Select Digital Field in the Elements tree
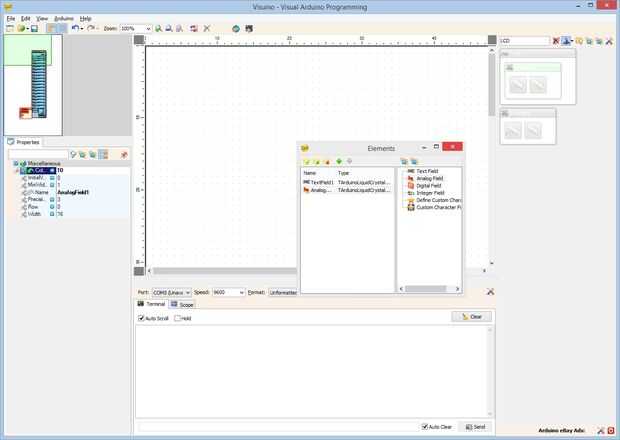 tap(429, 186)
